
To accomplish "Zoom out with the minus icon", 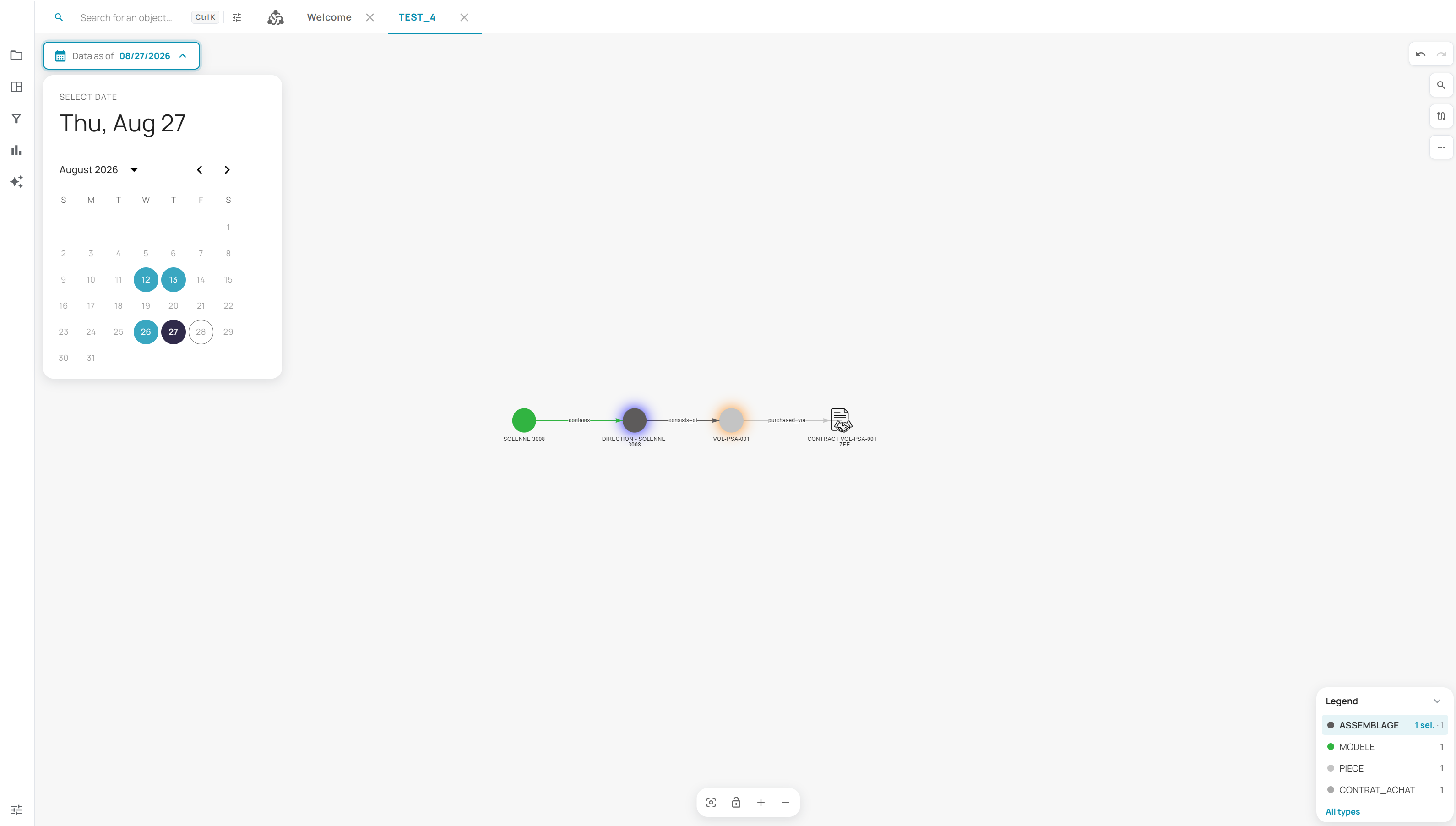I will point(786,802).
